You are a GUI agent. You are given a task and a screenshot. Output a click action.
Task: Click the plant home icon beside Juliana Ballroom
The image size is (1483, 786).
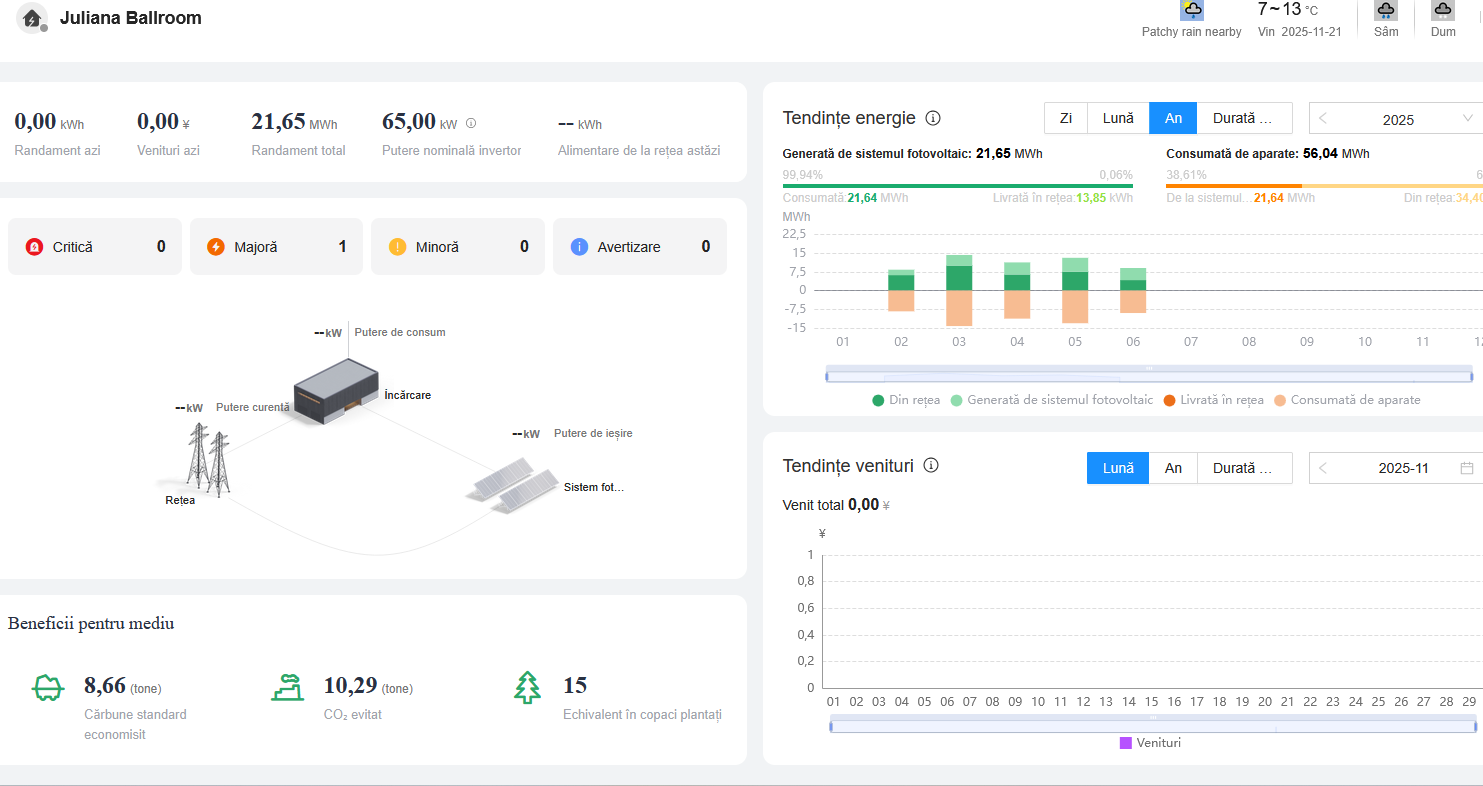pyautogui.click(x=32, y=19)
